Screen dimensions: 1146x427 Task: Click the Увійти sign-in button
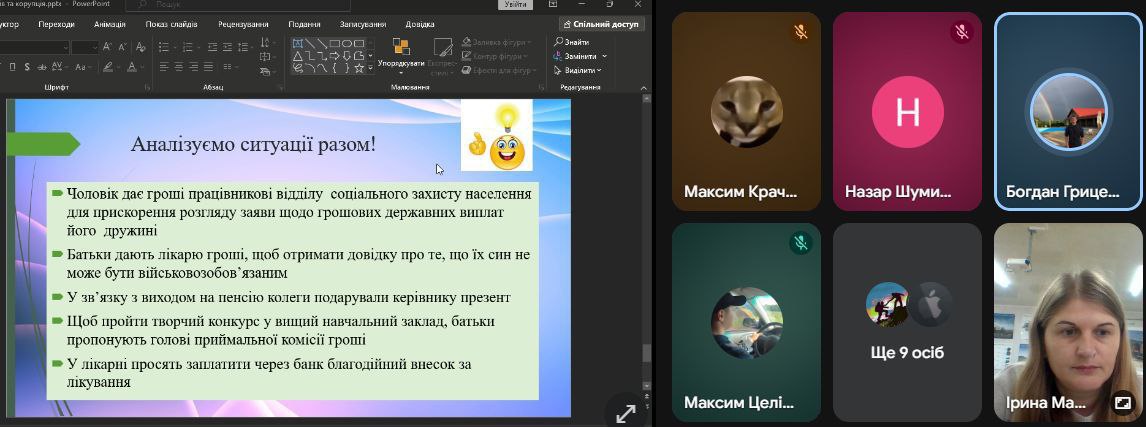(x=515, y=4)
